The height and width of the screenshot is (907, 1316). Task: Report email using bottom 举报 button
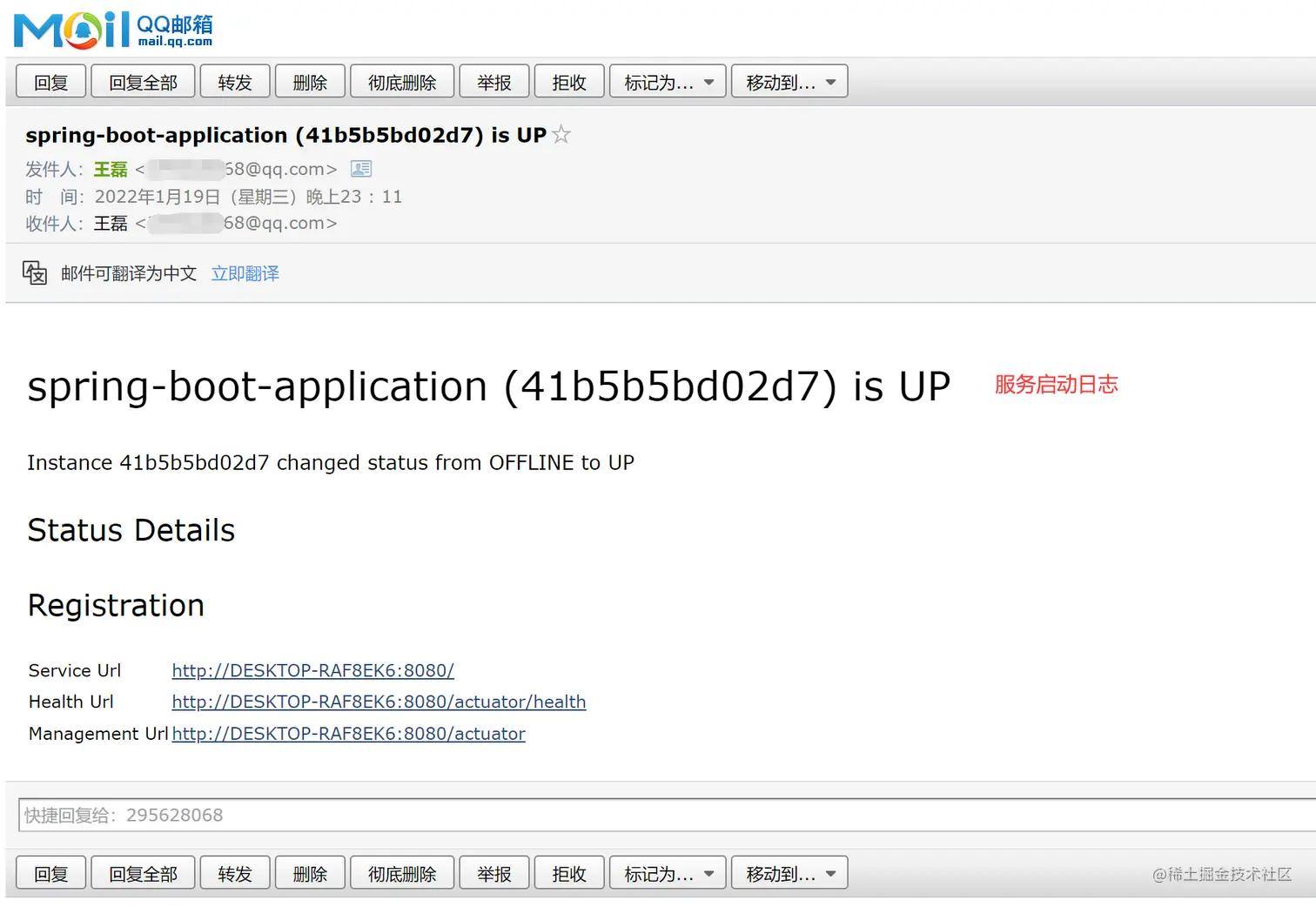[x=494, y=873]
